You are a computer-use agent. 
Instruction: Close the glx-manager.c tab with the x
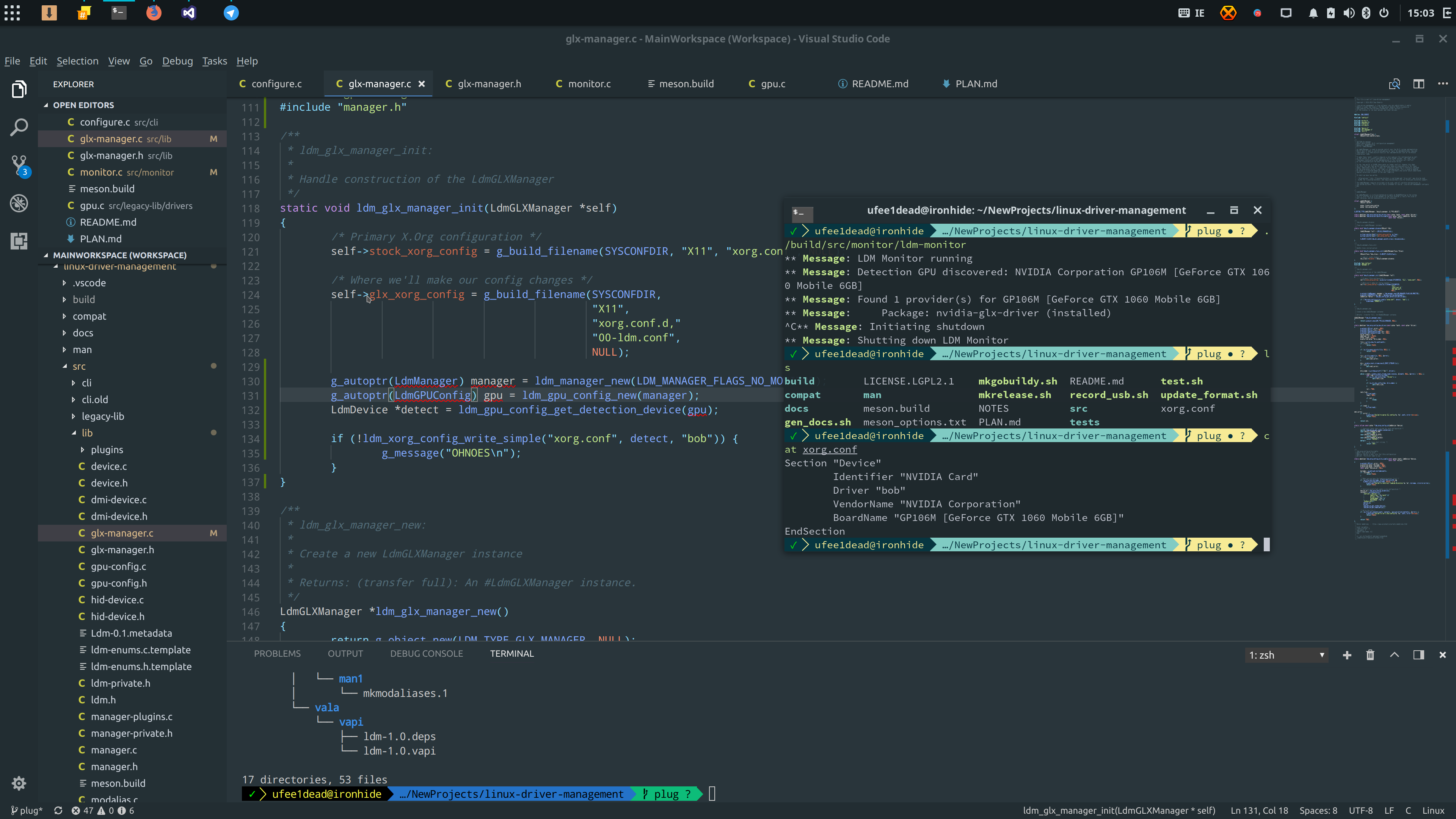tap(422, 84)
